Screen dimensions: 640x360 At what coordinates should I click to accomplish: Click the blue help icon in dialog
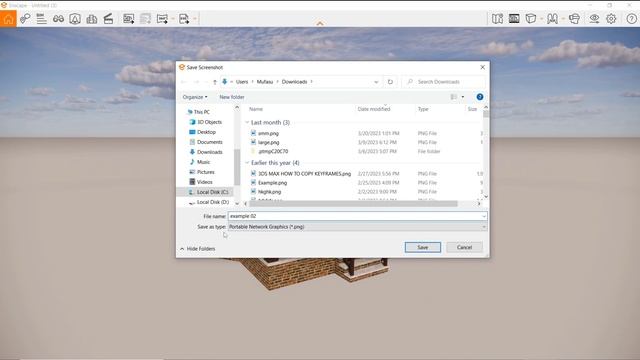click(480, 97)
